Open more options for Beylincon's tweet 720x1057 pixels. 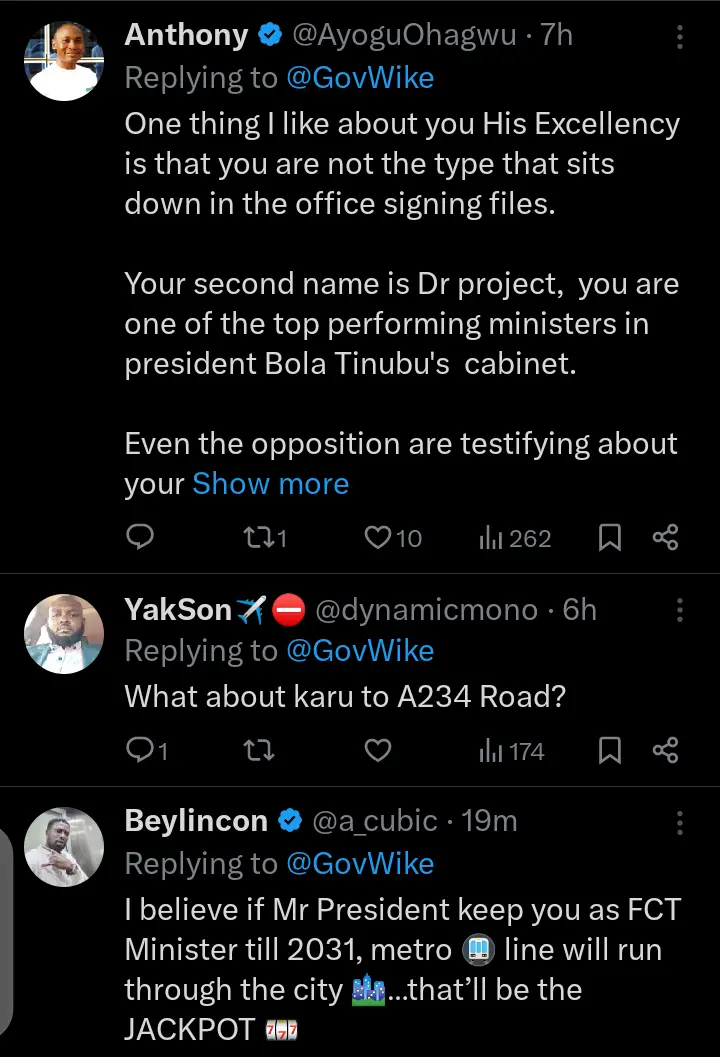point(680,823)
